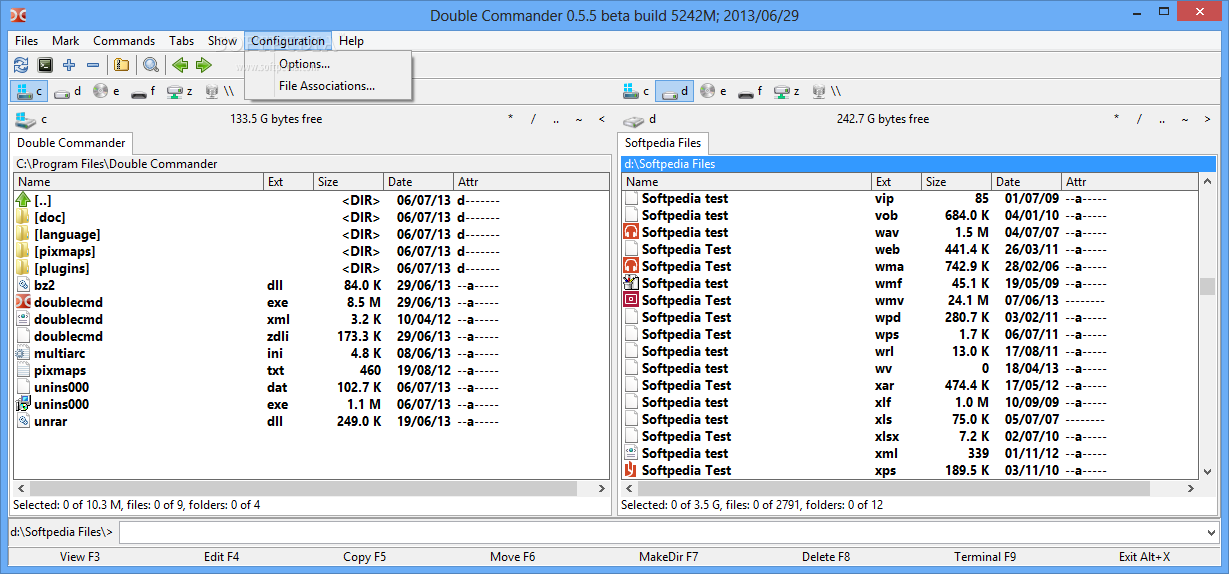Select network drive z in left drive bar
The width and height of the screenshot is (1229, 574).
pyautogui.click(x=180, y=91)
